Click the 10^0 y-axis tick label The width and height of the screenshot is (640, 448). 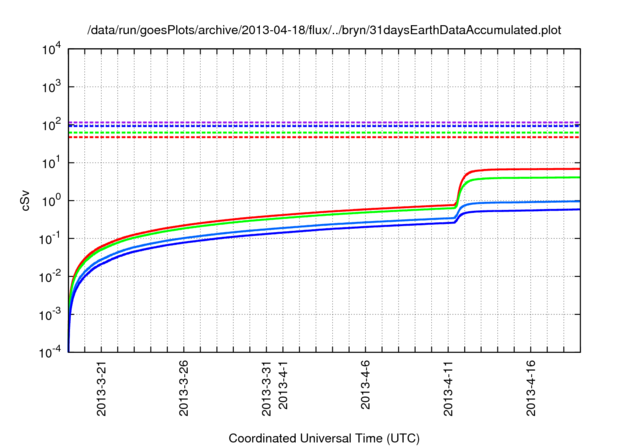(53, 201)
